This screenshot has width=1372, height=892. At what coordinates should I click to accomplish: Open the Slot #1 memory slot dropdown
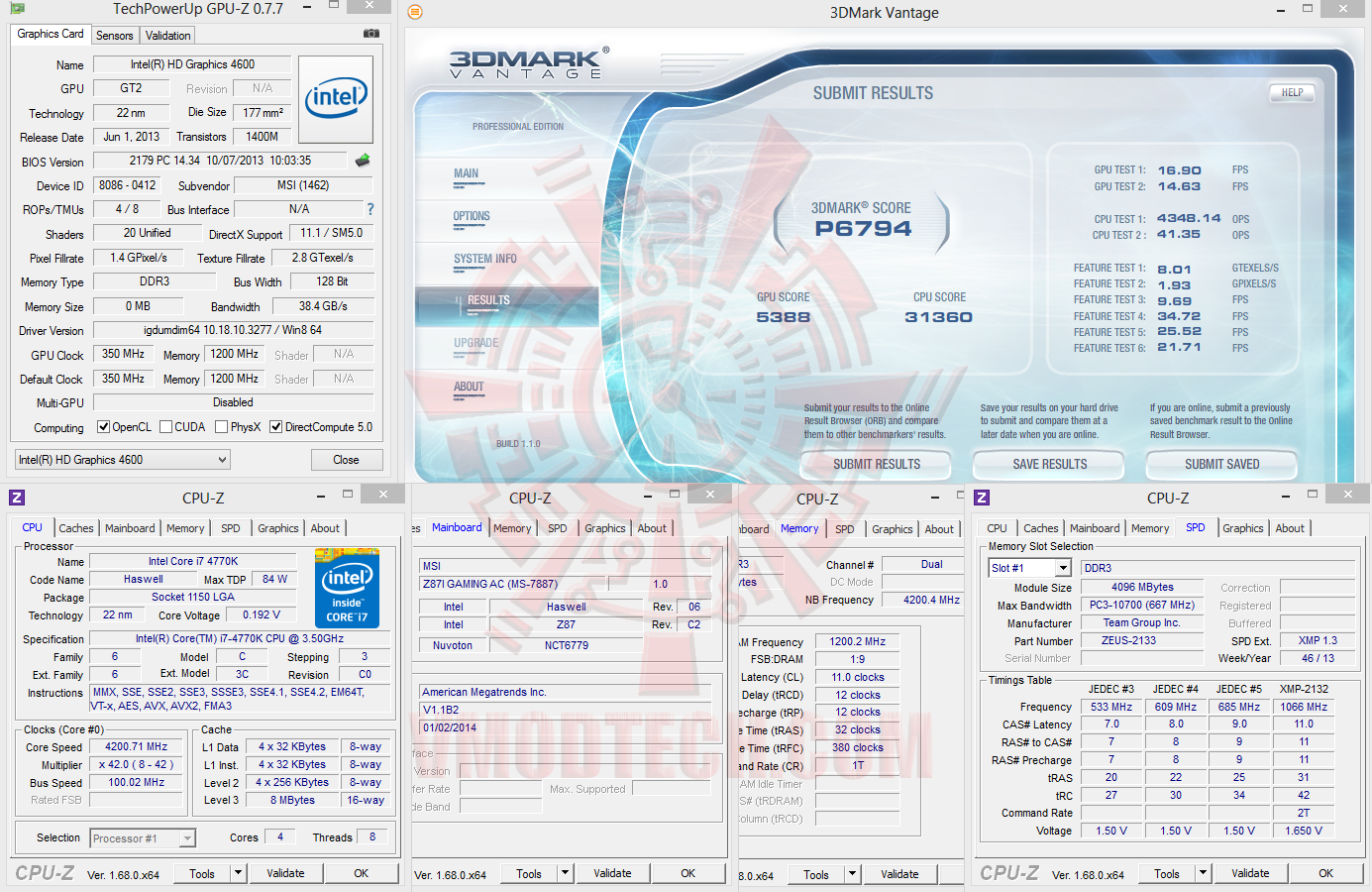click(x=1030, y=568)
